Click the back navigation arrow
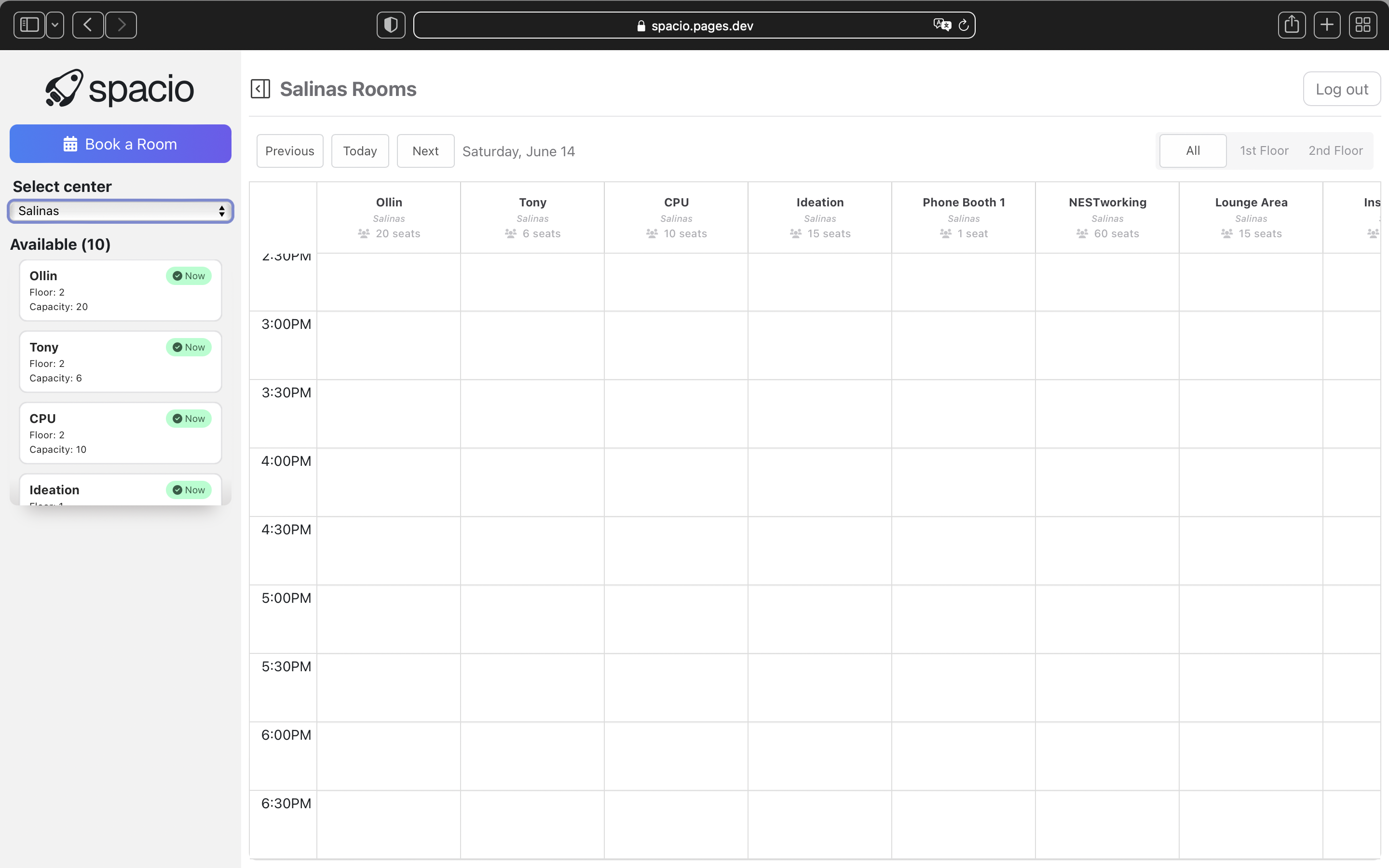 87,25
